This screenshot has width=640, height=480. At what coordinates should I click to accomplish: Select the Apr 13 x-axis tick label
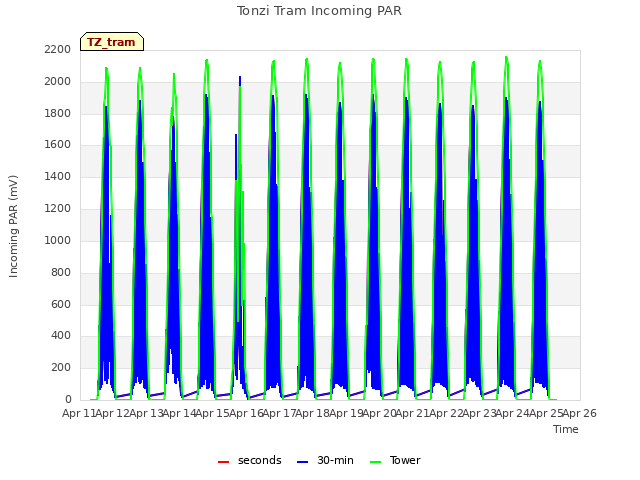pos(146,413)
